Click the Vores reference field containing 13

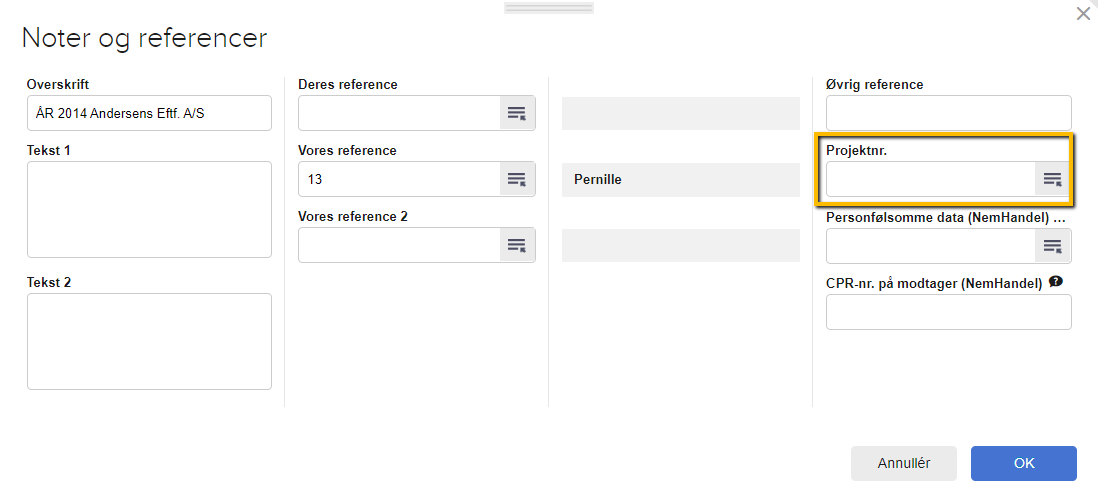pyautogui.click(x=399, y=179)
